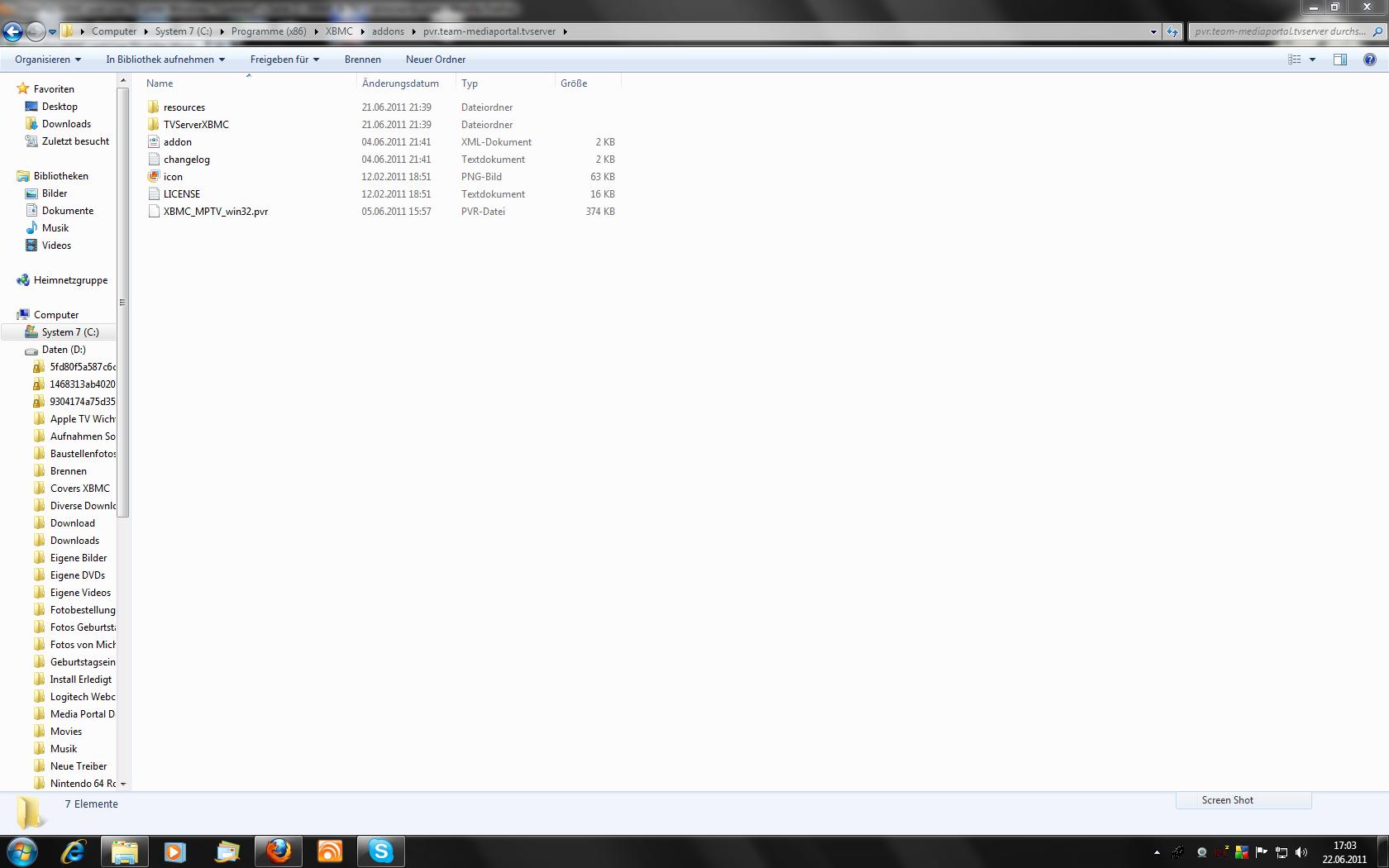
Task: Click XBMC in the address breadcrumb
Action: coord(339,31)
